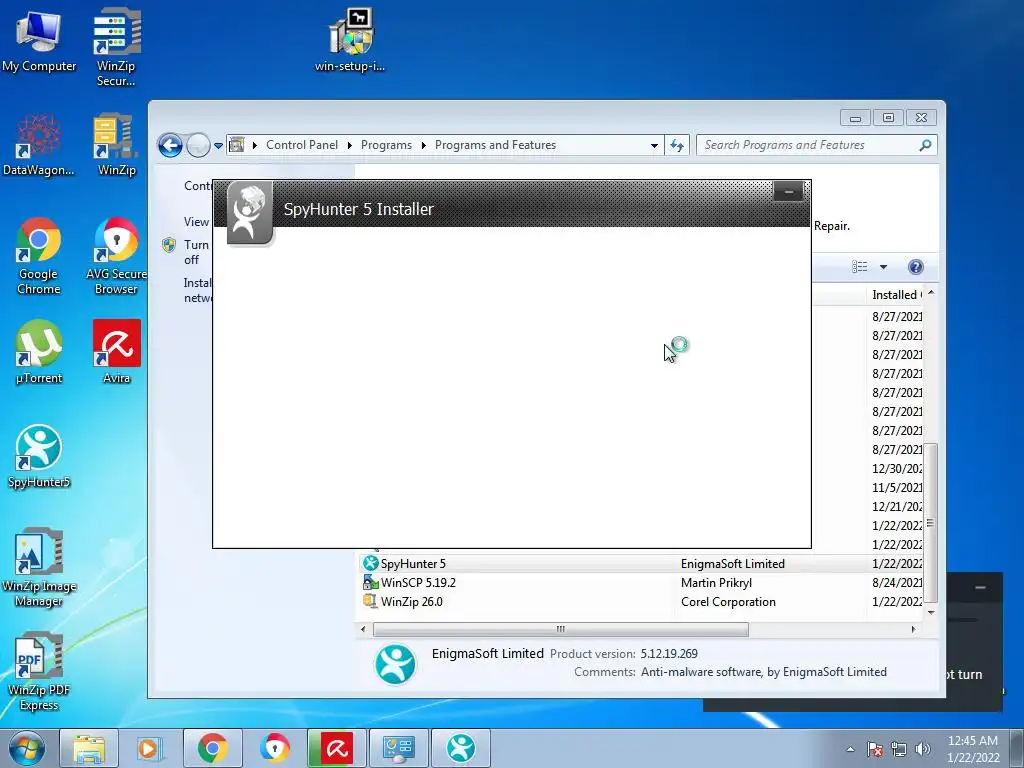Click the search magnifier icon
This screenshot has height=768, width=1024.
click(925, 145)
